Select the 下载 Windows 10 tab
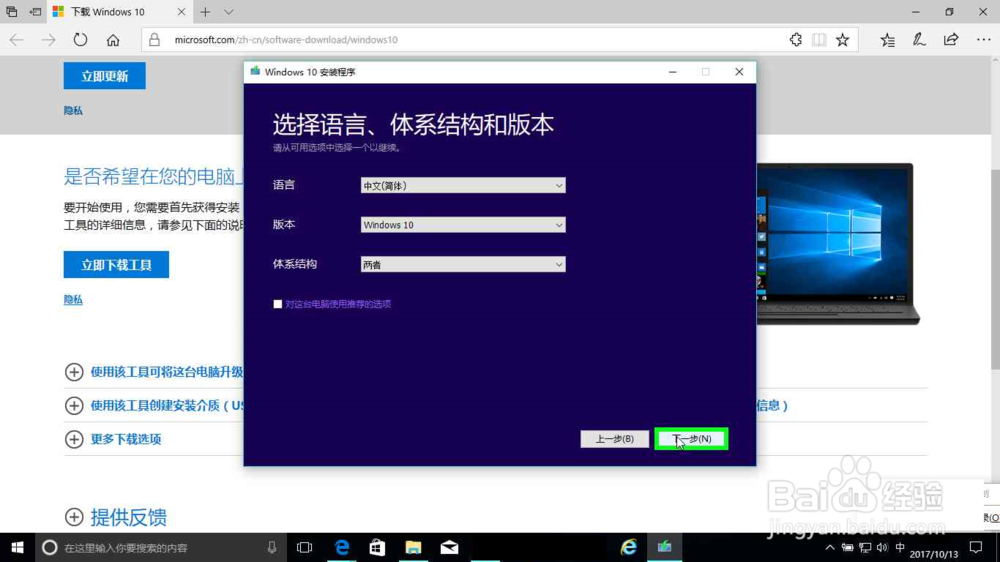The image size is (1000, 562). [119, 11]
